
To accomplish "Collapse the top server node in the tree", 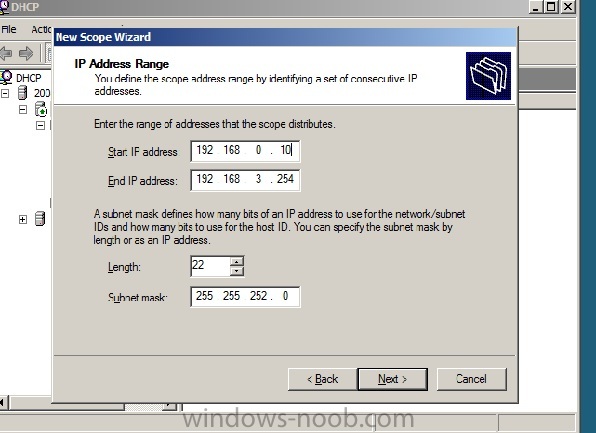I will coord(5,93).
